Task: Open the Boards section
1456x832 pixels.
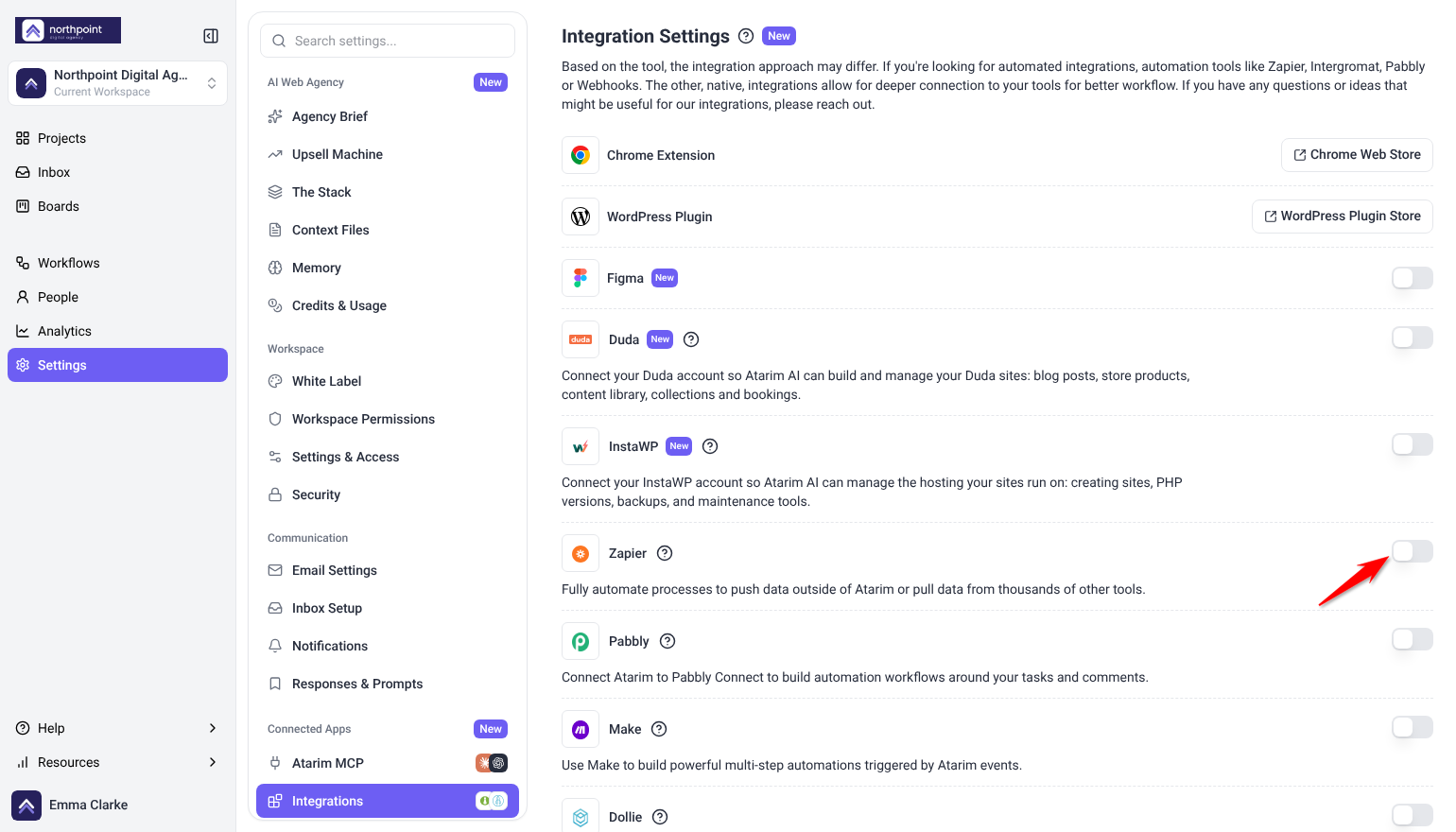Action: point(117,206)
